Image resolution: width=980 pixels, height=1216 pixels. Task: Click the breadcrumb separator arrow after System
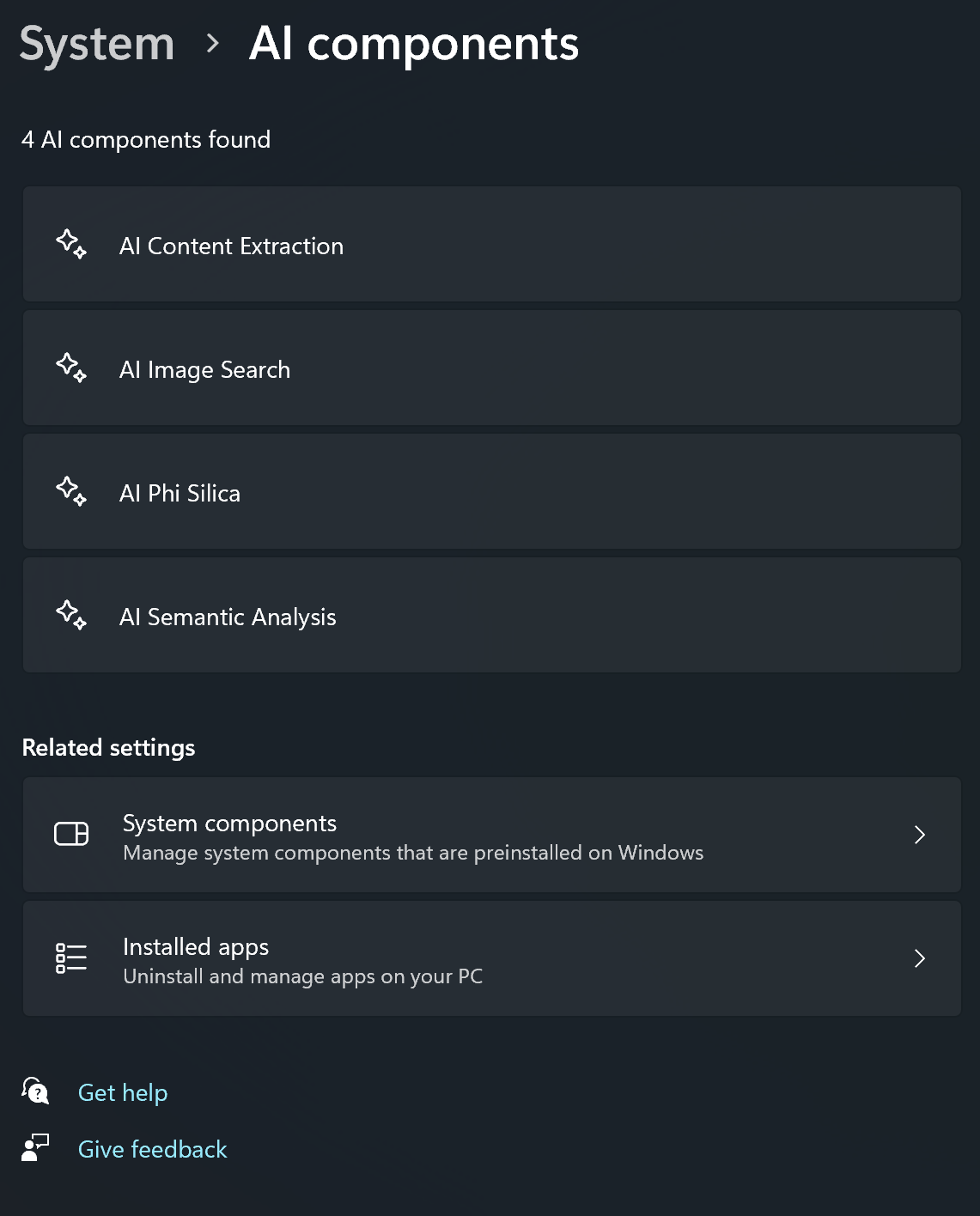(x=214, y=45)
